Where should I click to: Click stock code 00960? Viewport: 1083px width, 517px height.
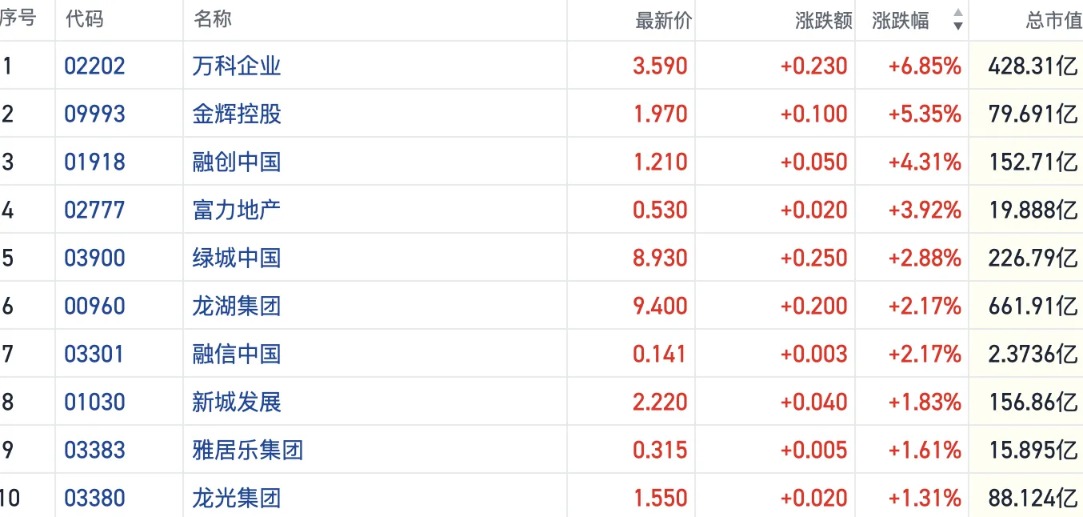[x=95, y=306]
